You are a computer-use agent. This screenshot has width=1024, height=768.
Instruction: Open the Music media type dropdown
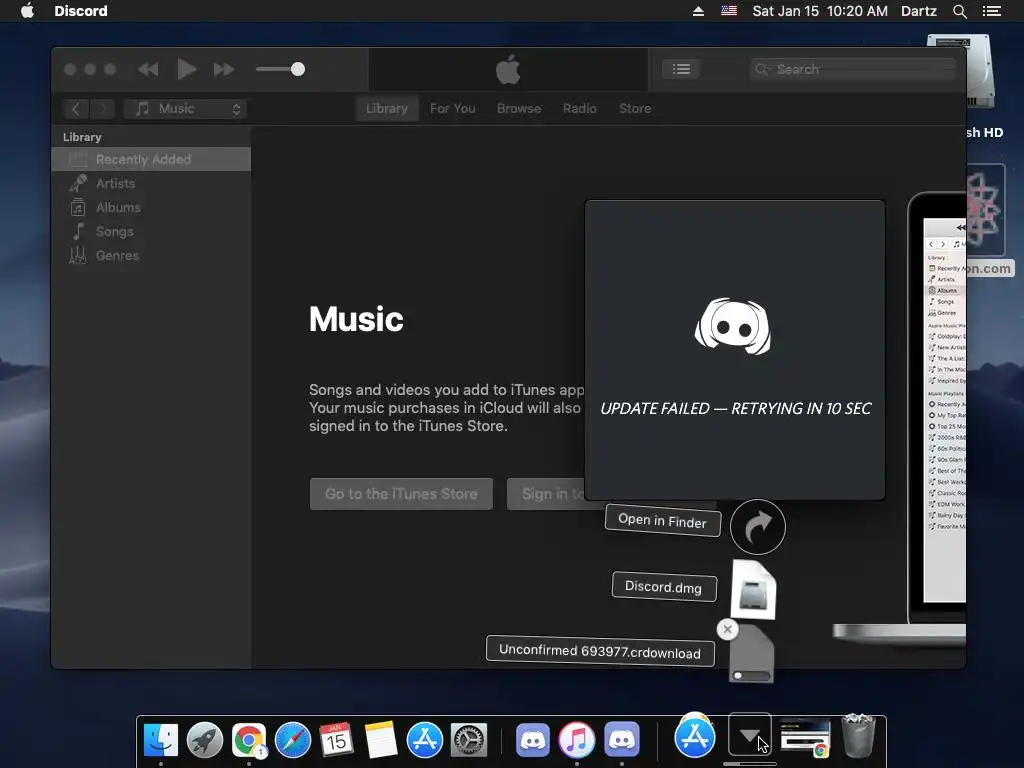[185, 109]
